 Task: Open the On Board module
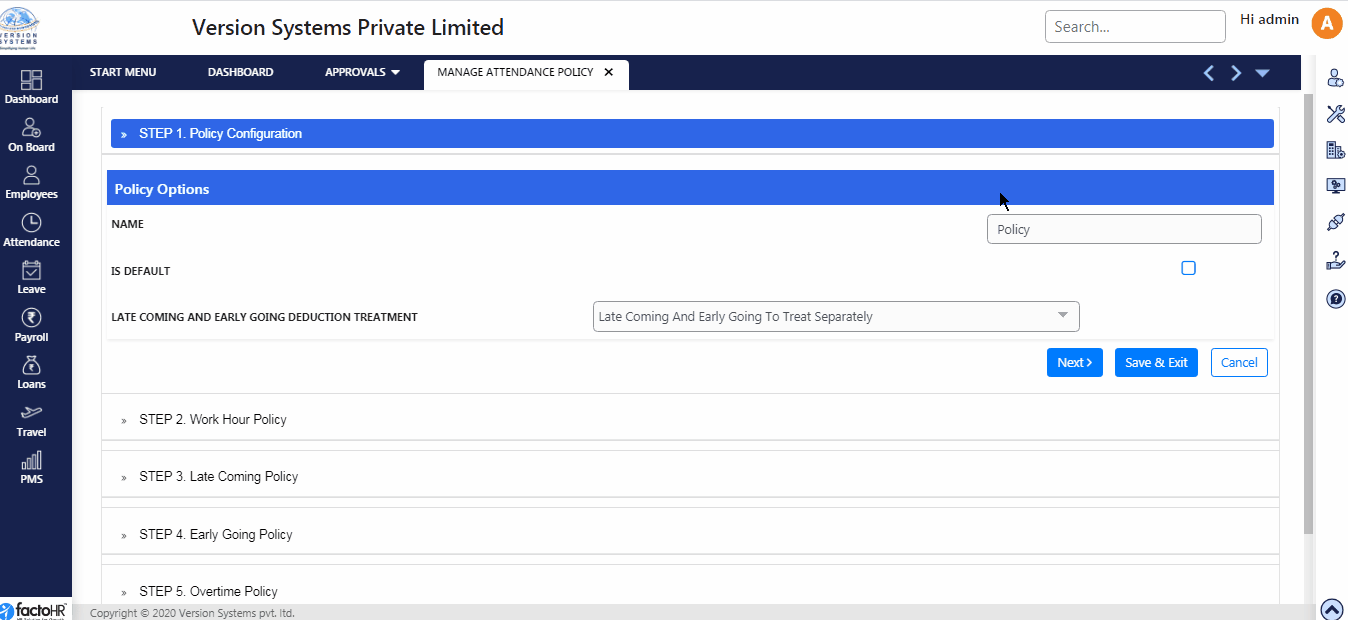(31, 134)
